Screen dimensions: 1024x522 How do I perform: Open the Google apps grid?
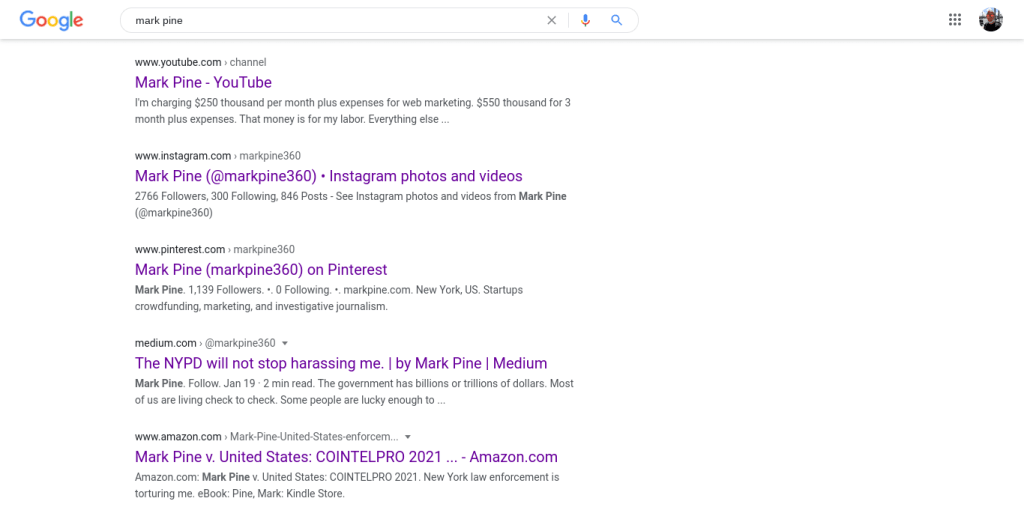point(955,20)
